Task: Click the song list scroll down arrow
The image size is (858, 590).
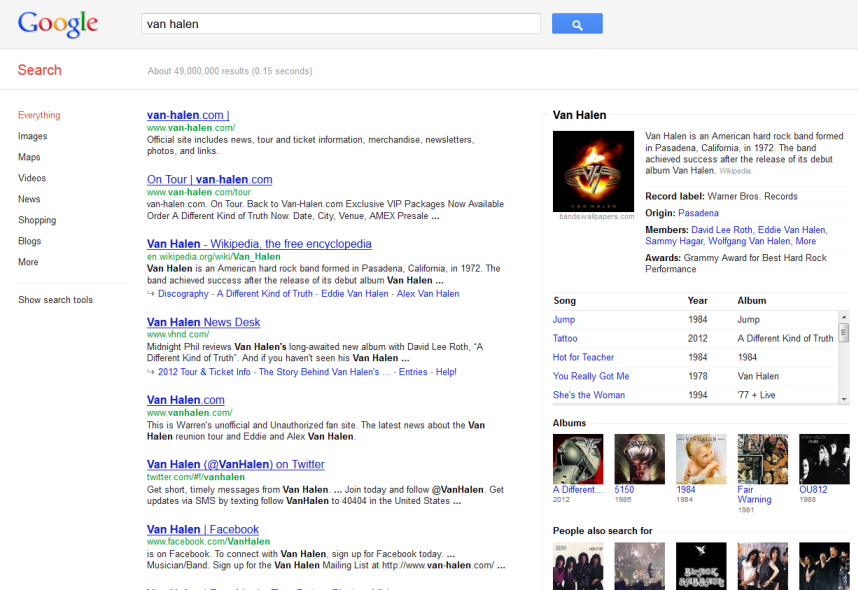Action: (844, 400)
